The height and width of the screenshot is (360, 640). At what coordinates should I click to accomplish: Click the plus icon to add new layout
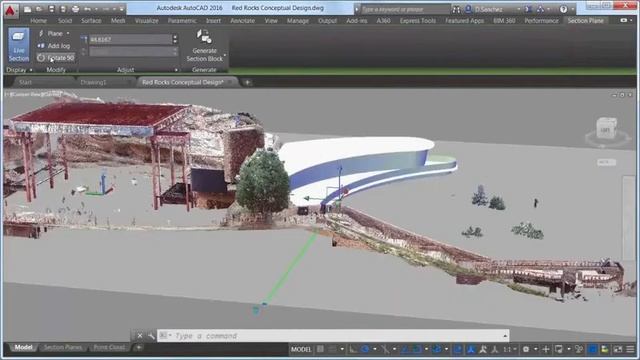(139, 348)
